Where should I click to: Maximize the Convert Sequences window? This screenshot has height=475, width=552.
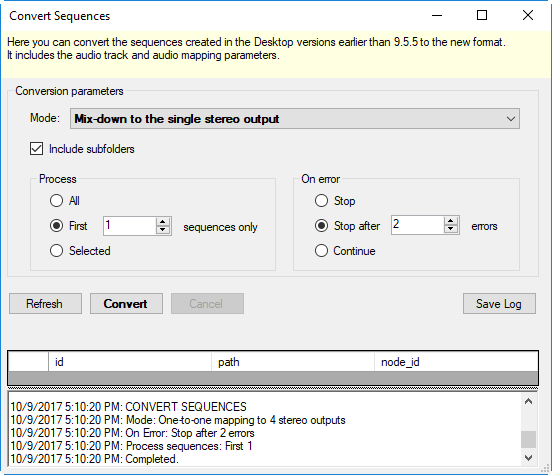pos(482,15)
